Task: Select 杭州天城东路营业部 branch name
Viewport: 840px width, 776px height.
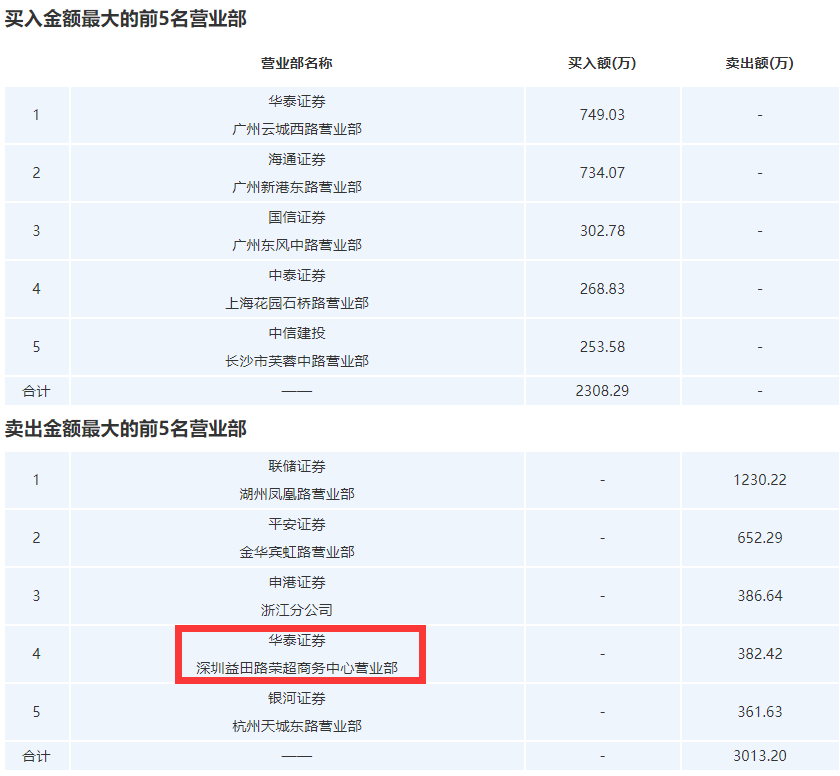Action: tap(297, 726)
